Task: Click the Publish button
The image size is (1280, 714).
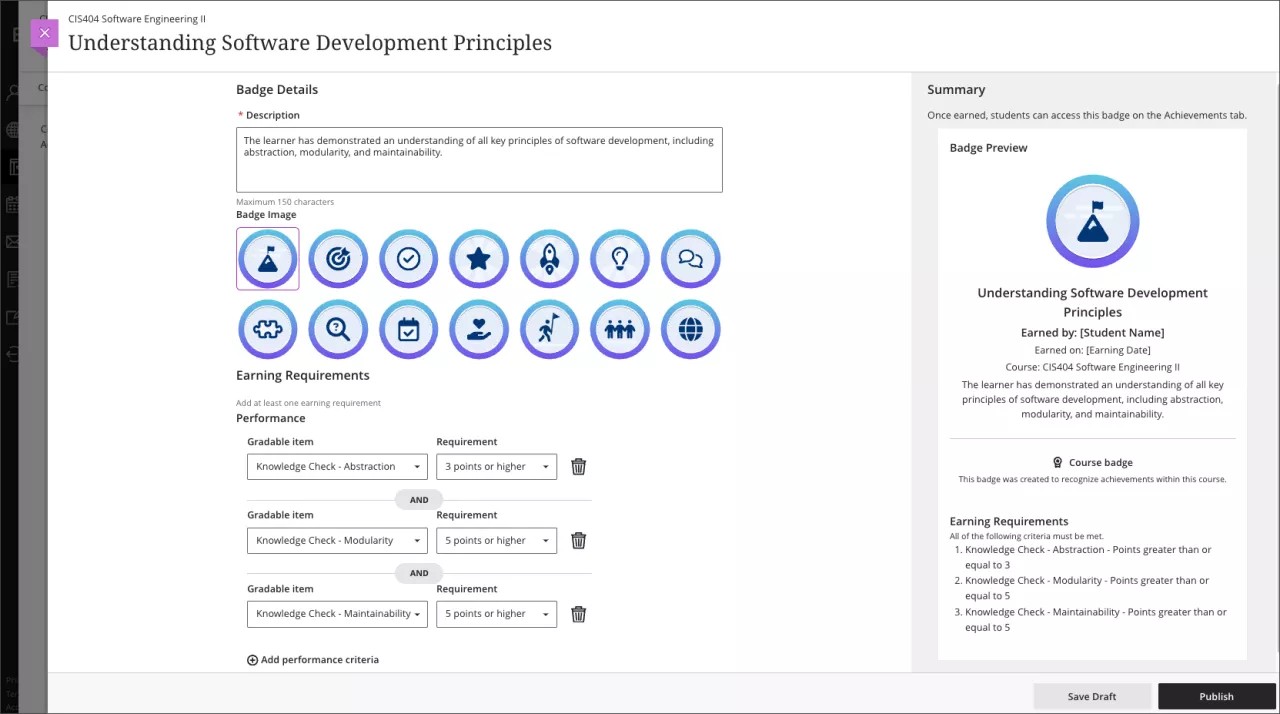Action: pyautogui.click(x=1216, y=696)
